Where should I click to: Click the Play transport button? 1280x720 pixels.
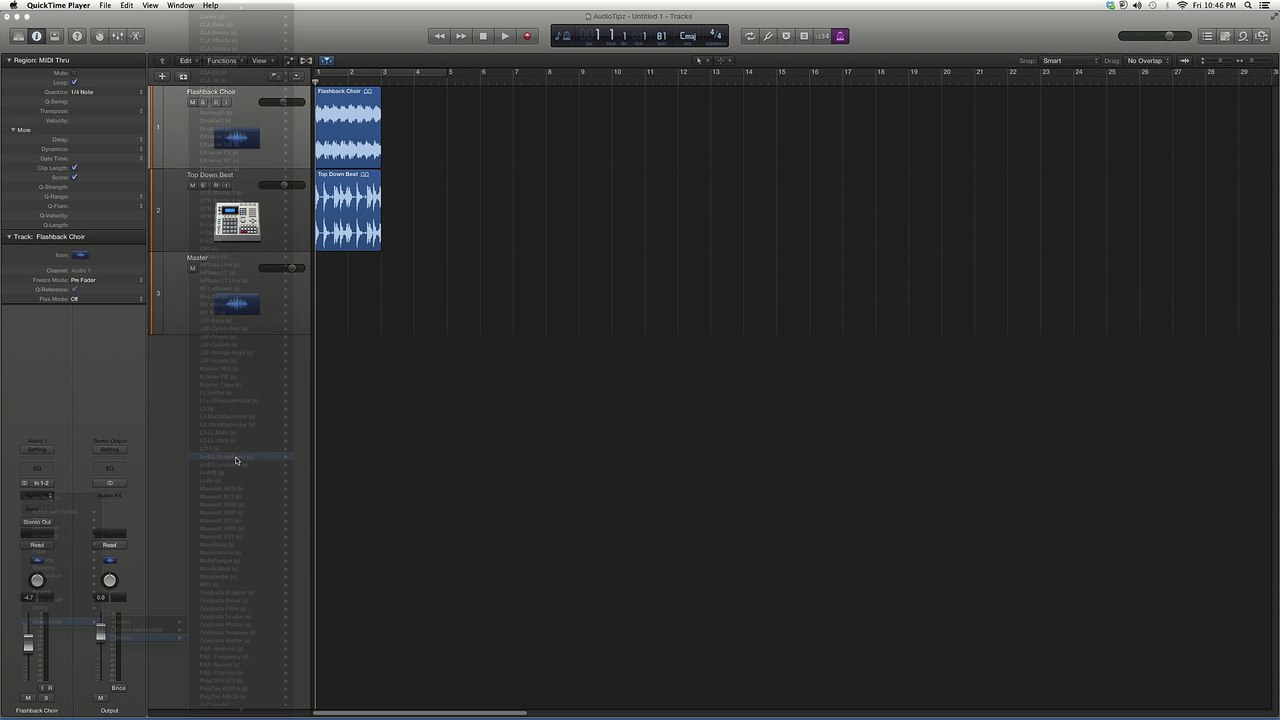pos(505,36)
